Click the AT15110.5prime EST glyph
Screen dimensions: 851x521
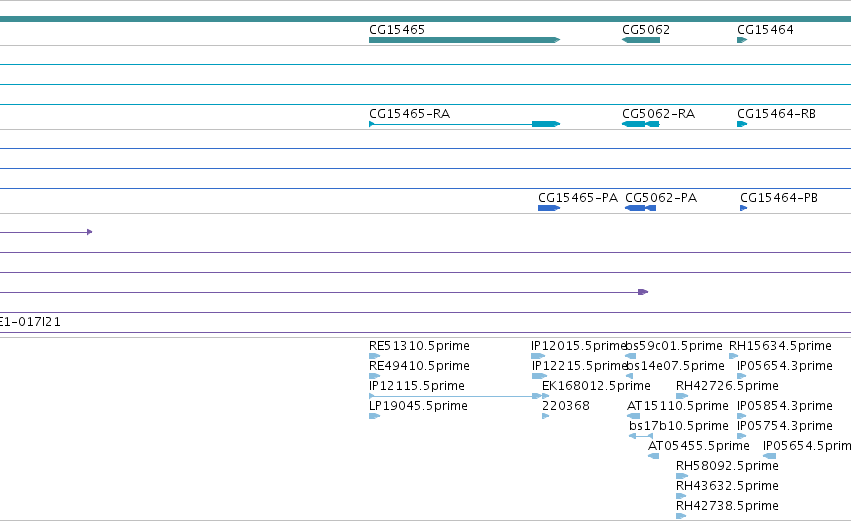tap(633, 416)
